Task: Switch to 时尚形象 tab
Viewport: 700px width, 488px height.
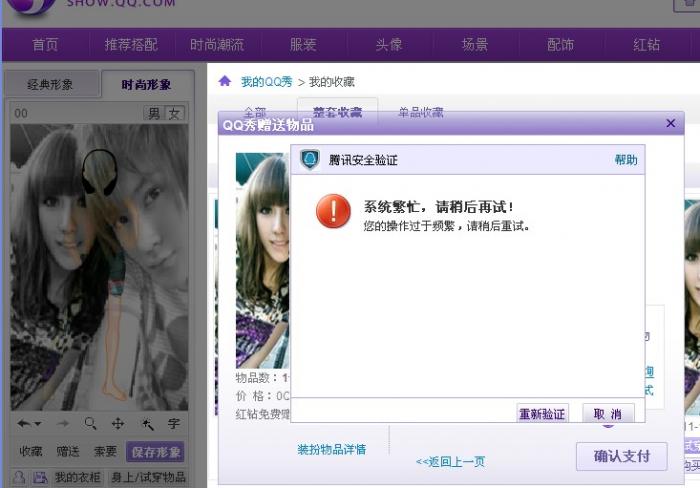Action: point(146,84)
